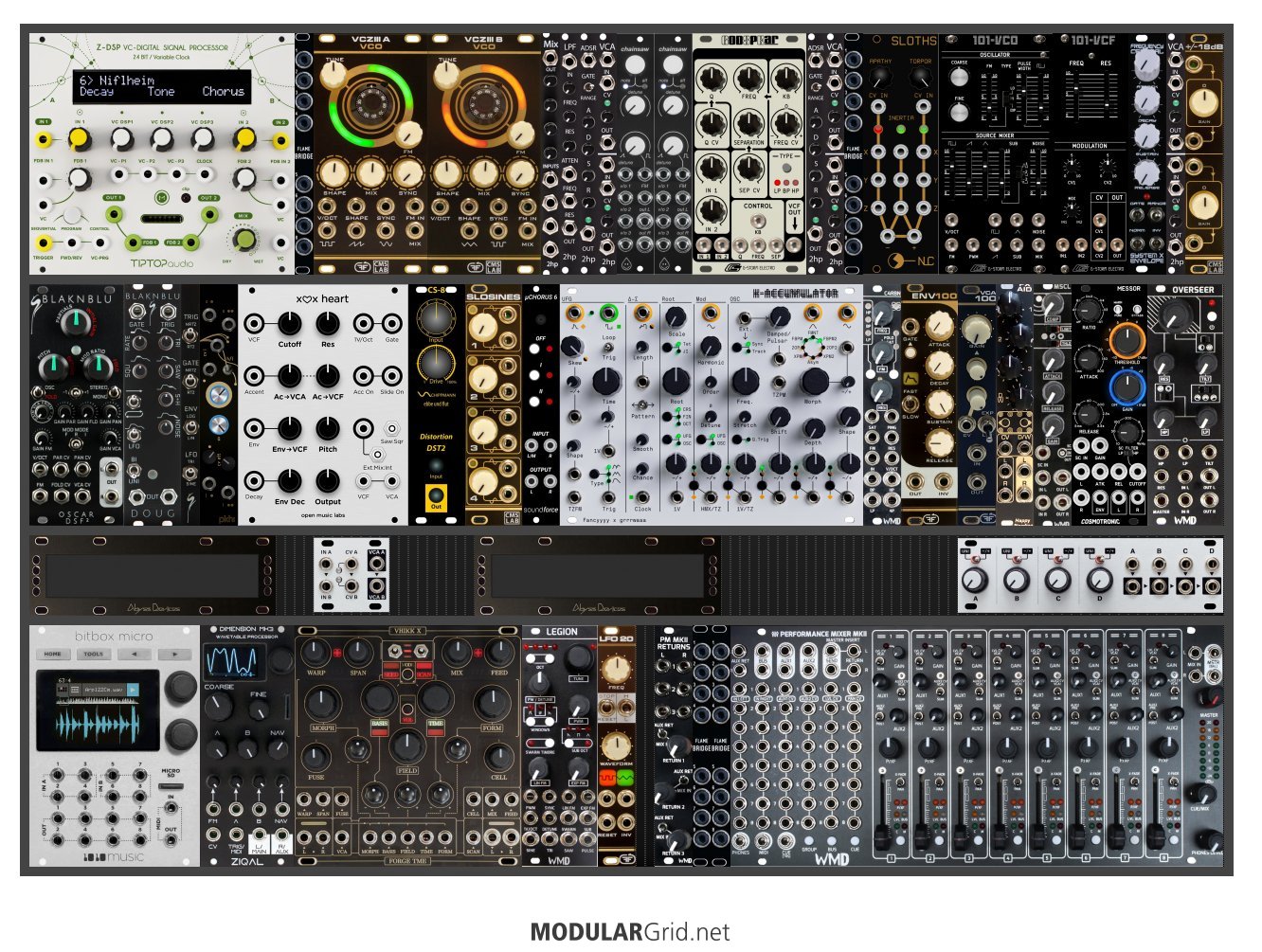Click the SEPARATION knob on the filter module
Screen dimensions: 1262x952
pos(748,123)
